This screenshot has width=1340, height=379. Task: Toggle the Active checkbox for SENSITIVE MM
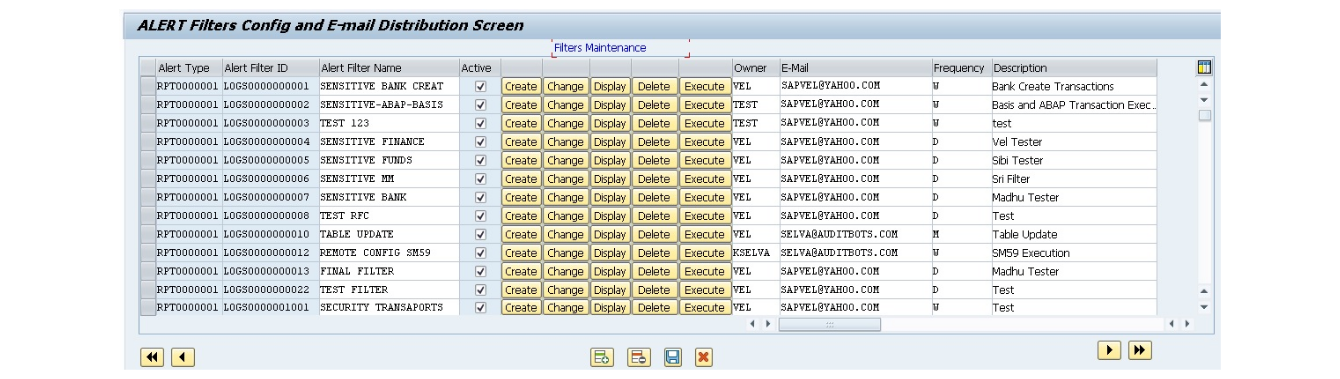[480, 179]
